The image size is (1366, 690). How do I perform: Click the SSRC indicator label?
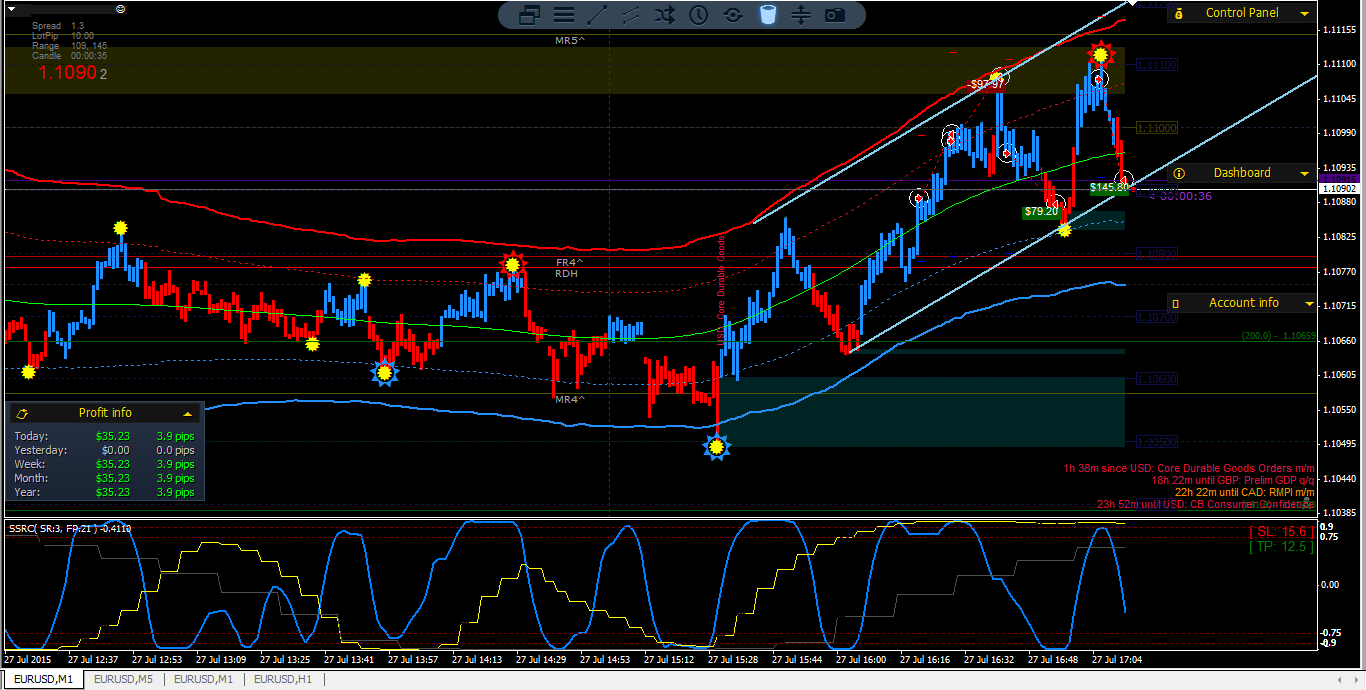tap(69, 528)
